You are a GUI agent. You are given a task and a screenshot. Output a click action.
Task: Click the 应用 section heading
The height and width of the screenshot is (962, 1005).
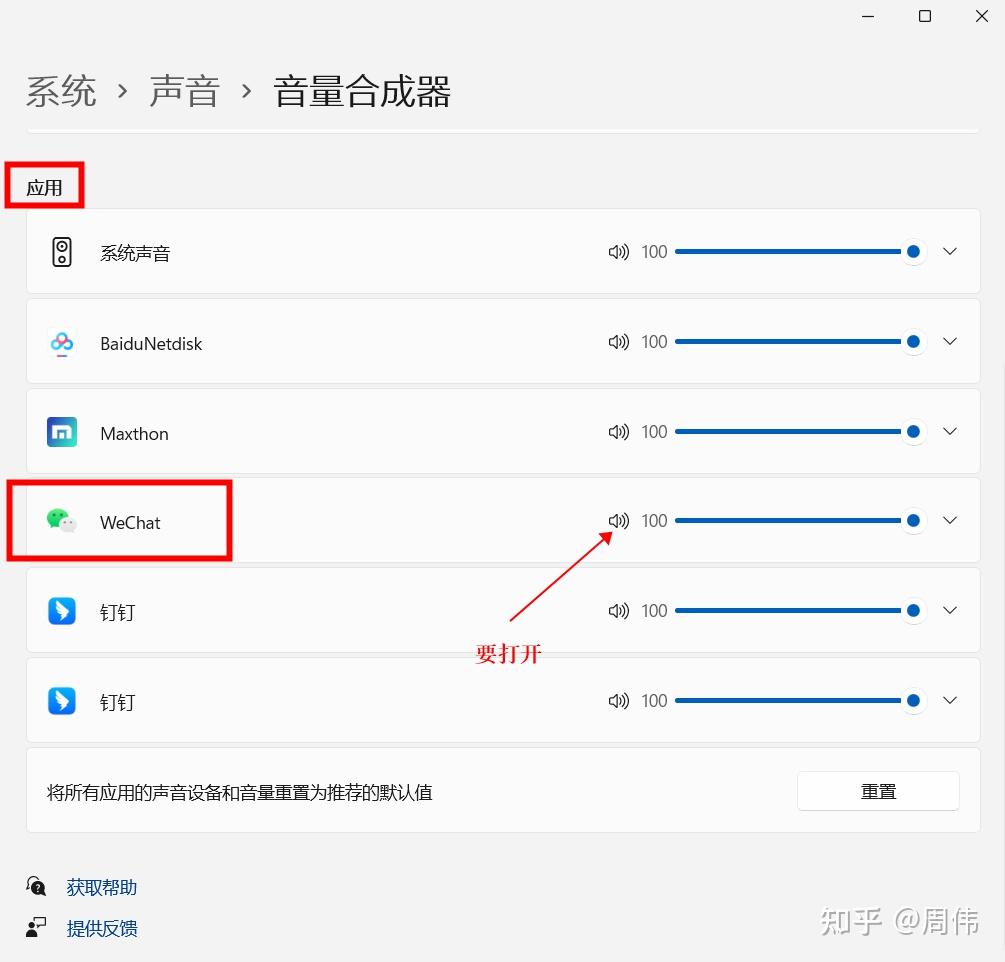pyautogui.click(x=44, y=188)
